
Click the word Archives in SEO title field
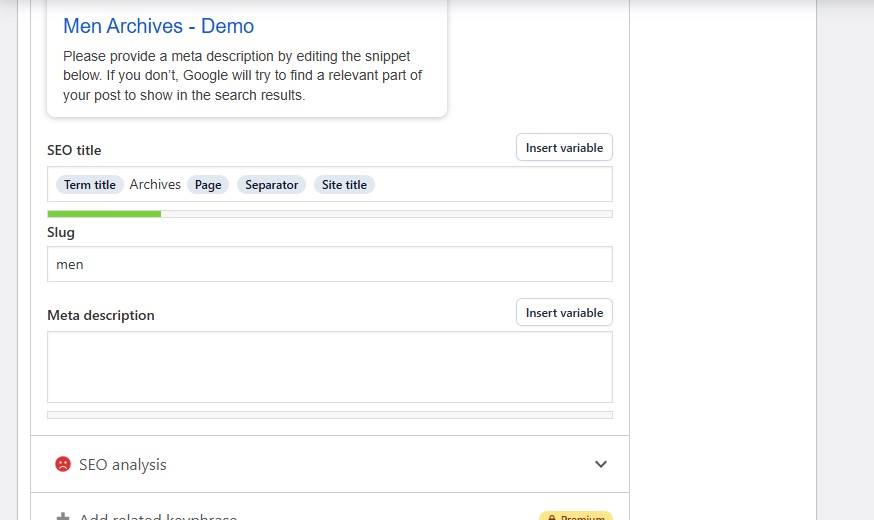coord(155,184)
